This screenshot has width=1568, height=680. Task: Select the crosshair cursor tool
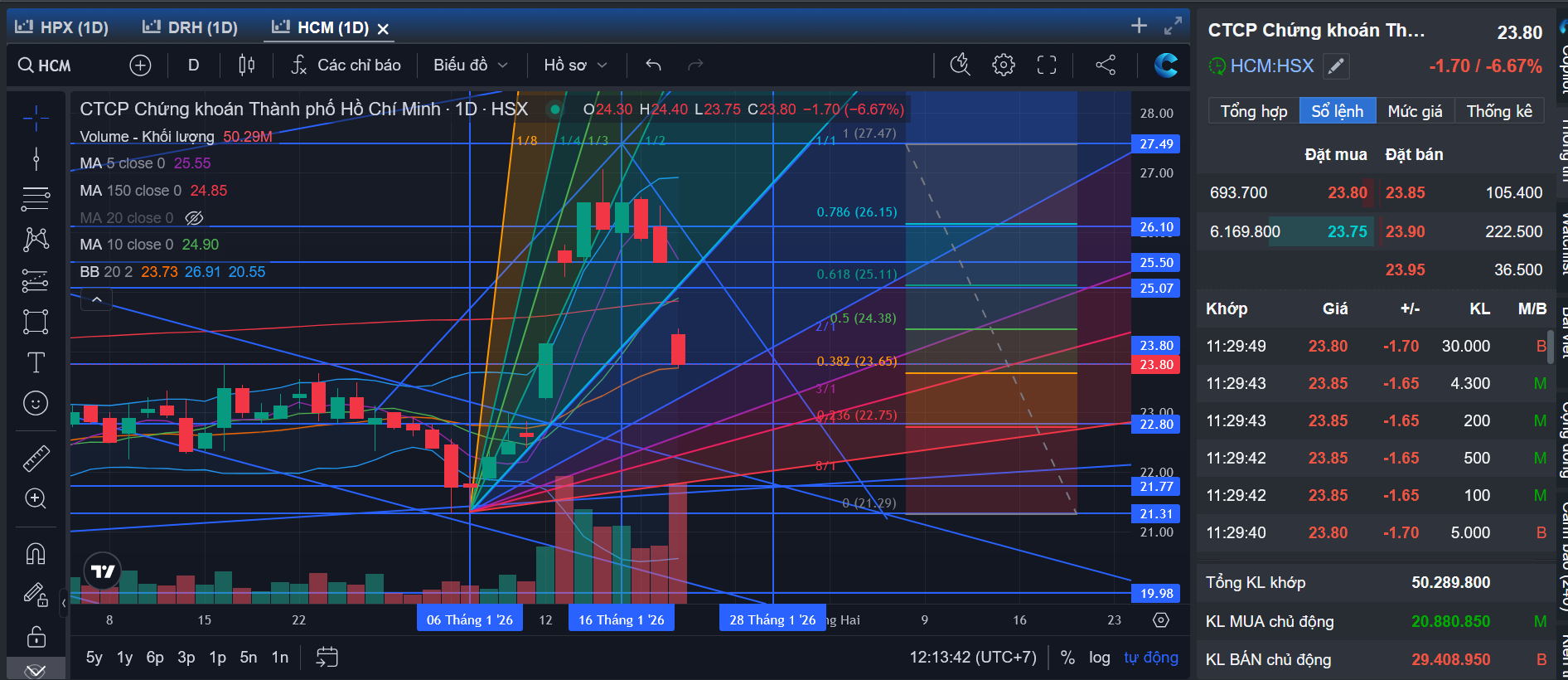(36, 119)
